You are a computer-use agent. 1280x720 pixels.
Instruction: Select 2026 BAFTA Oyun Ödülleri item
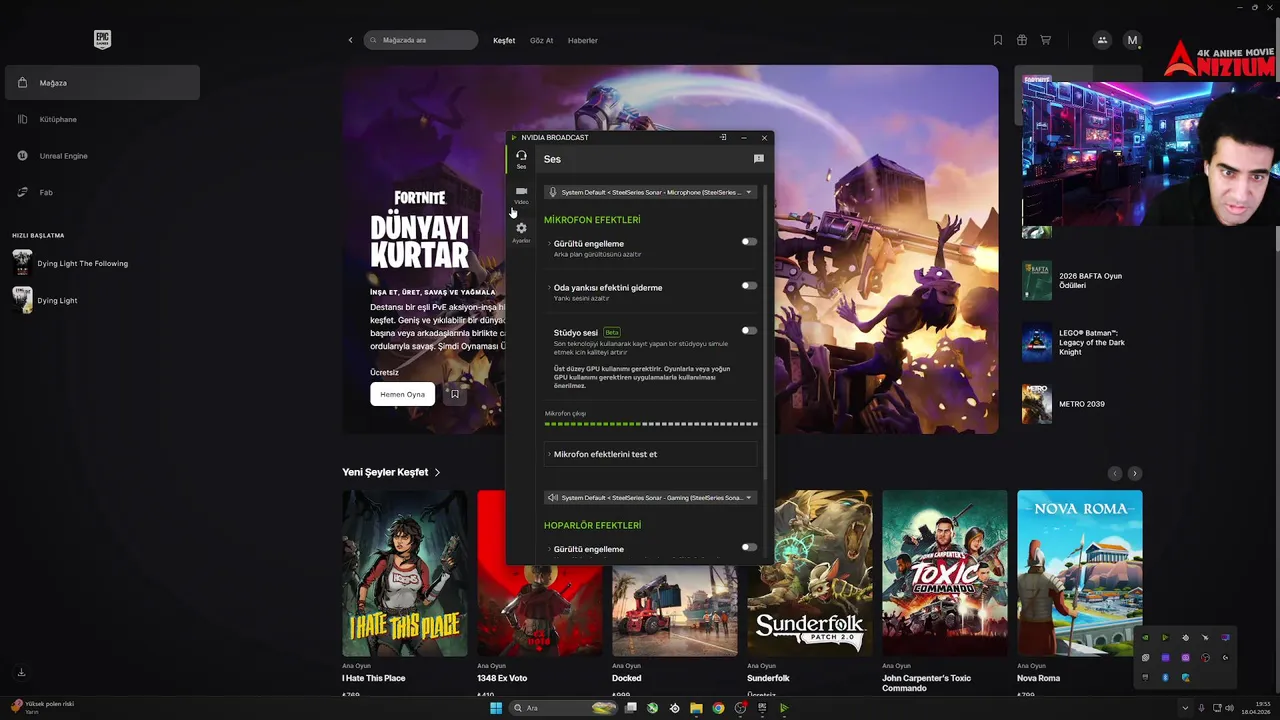point(1080,280)
